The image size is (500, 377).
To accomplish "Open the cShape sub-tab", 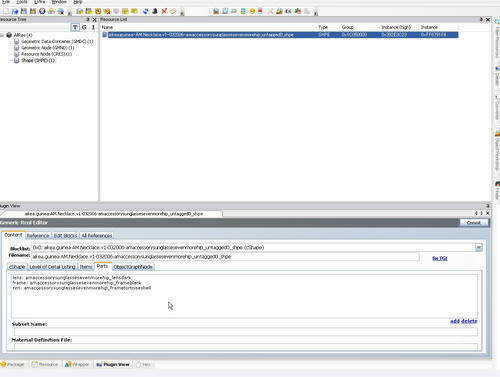I will point(17,267).
